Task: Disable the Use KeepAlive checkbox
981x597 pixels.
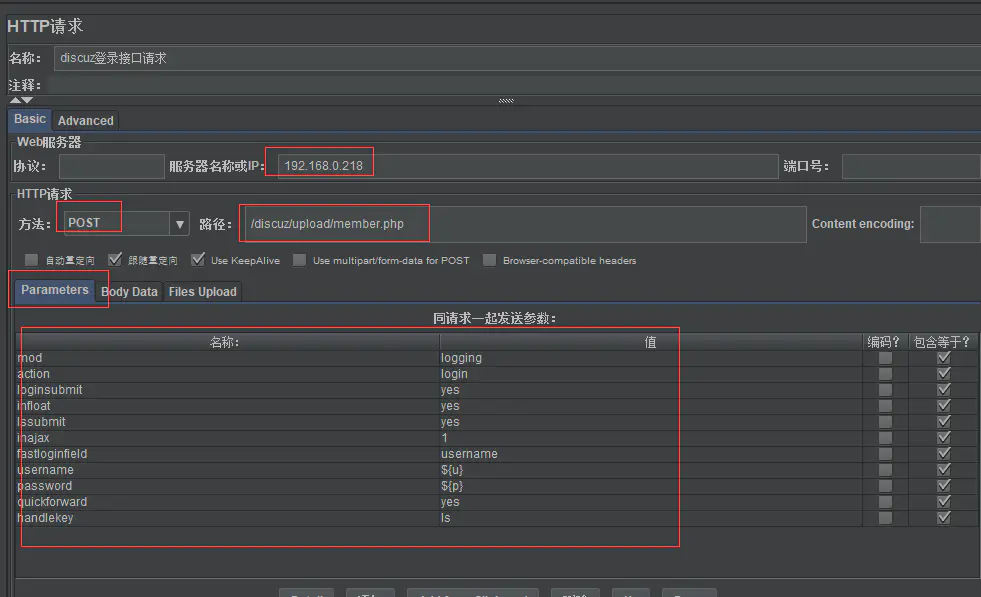Action: click(x=198, y=260)
